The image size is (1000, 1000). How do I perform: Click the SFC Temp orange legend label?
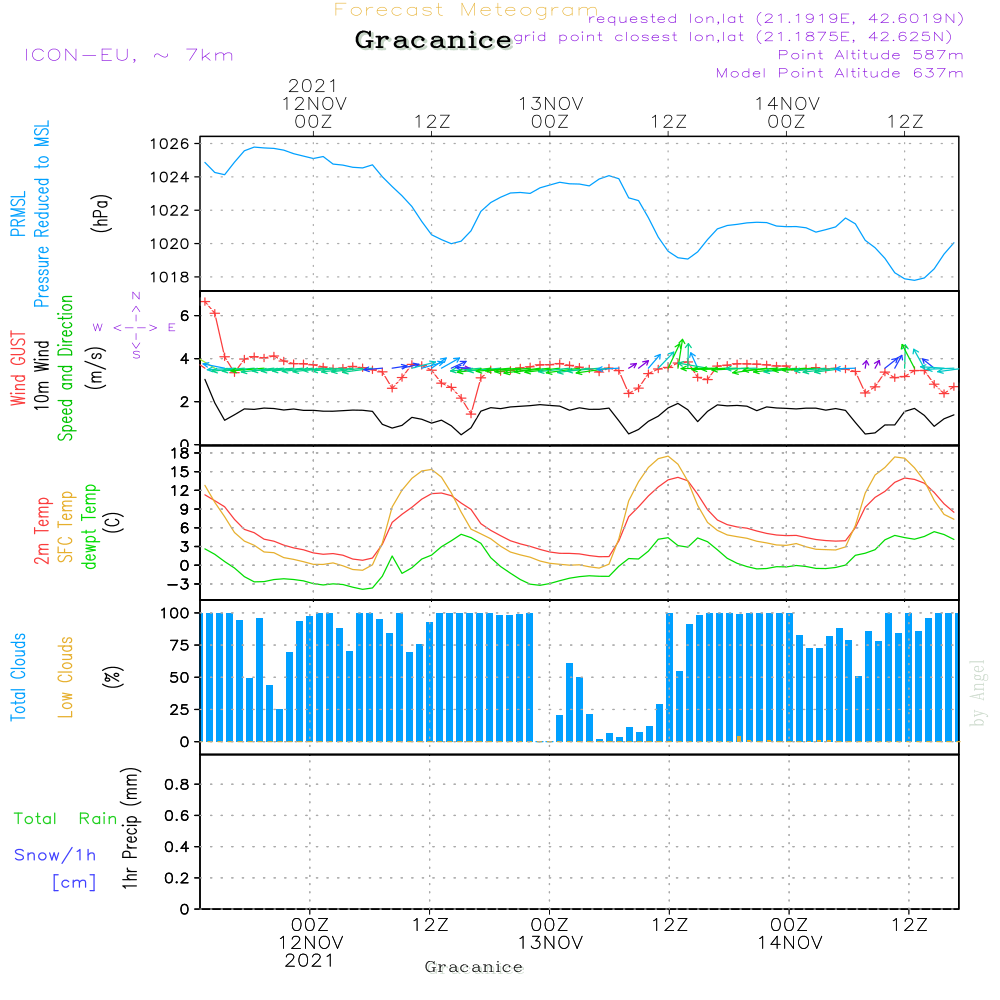pos(66,527)
